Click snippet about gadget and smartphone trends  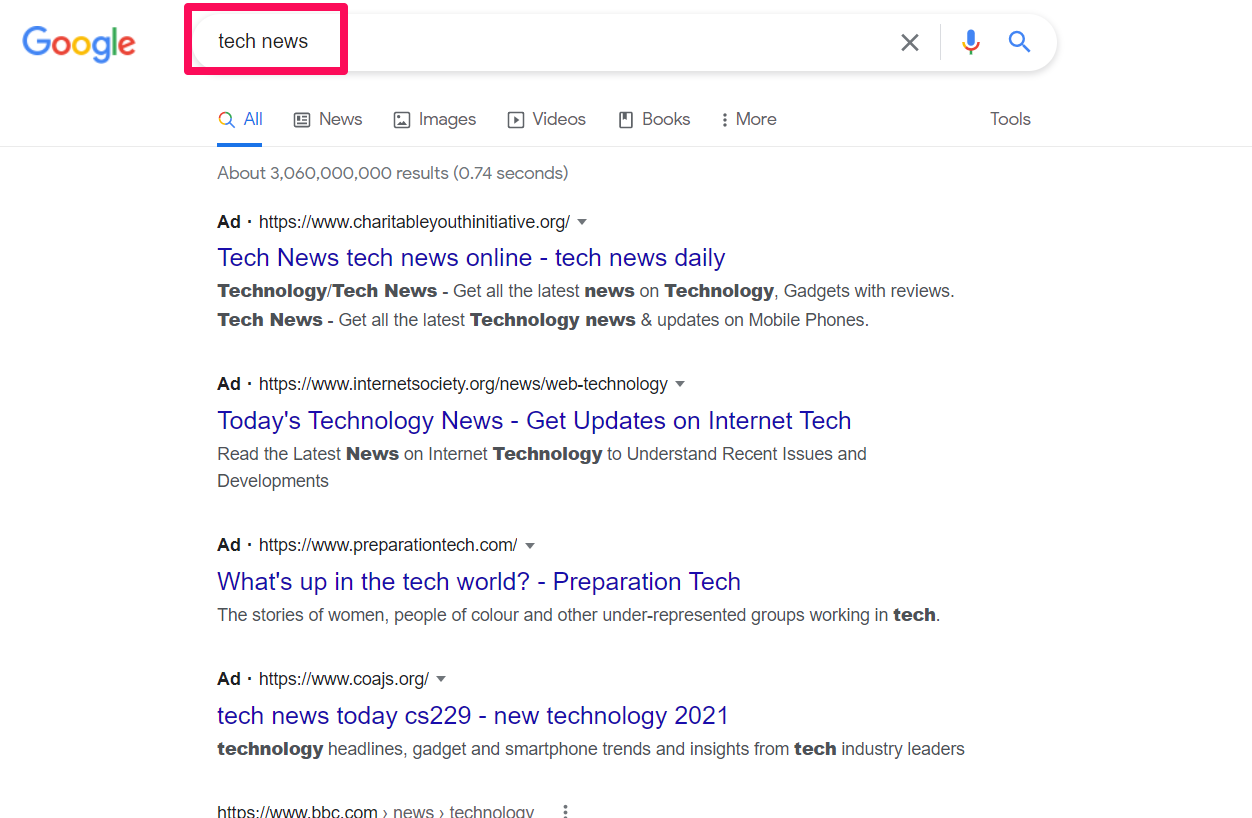click(x=591, y=749)
